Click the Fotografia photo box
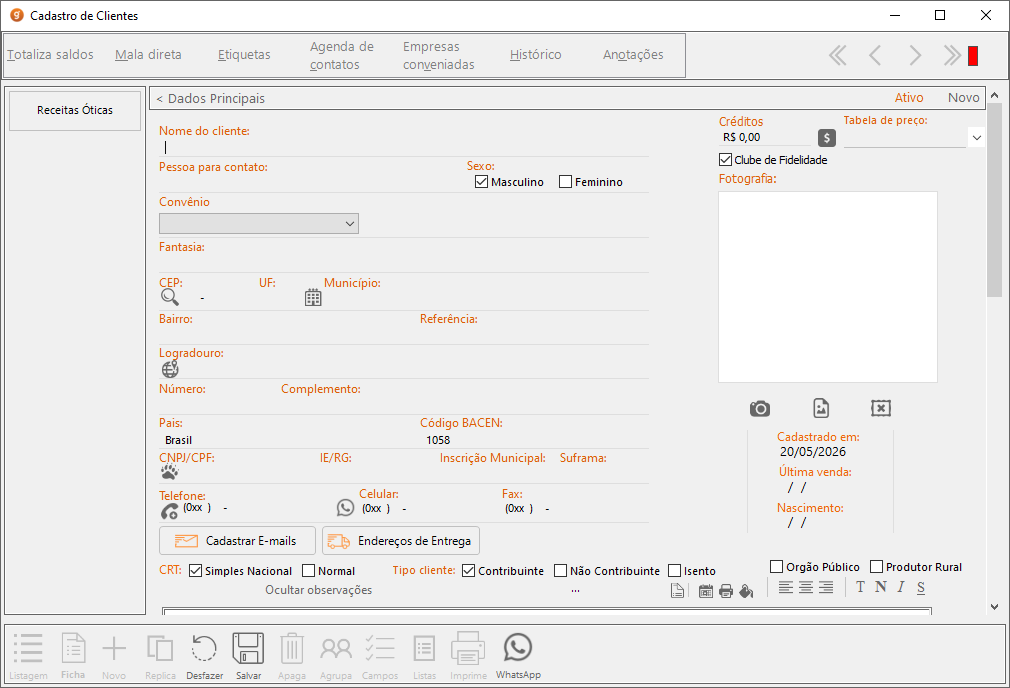This screenshot has height=688, width=1010. tap(828, 287)
